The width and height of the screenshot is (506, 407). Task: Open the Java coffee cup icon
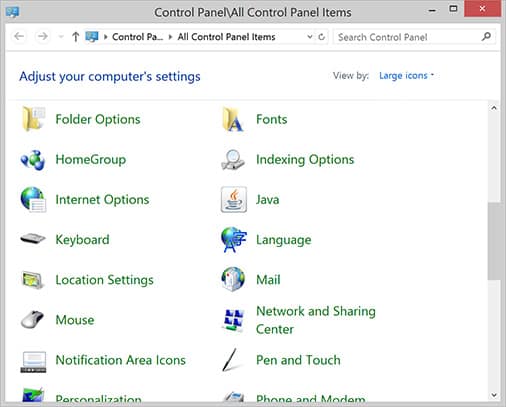coord(234,199)
